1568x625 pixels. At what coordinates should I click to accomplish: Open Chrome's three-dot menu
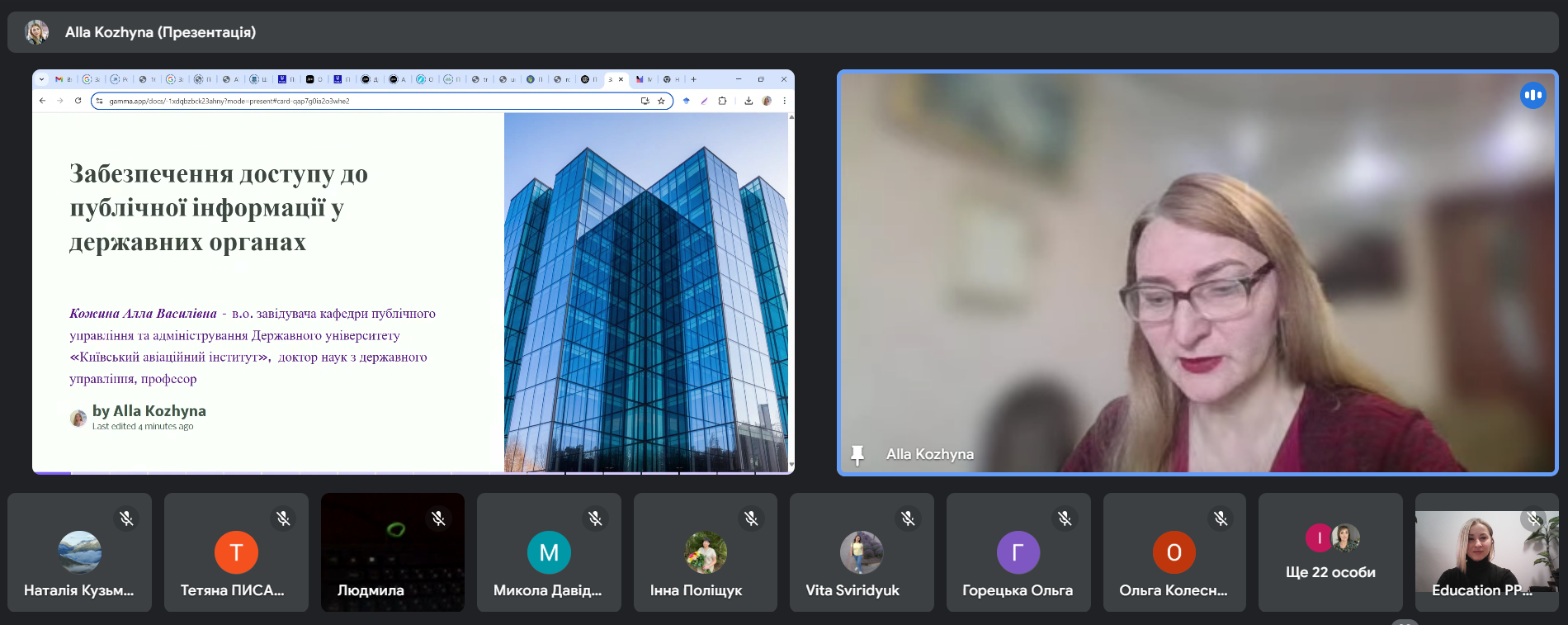pos(784,101)
